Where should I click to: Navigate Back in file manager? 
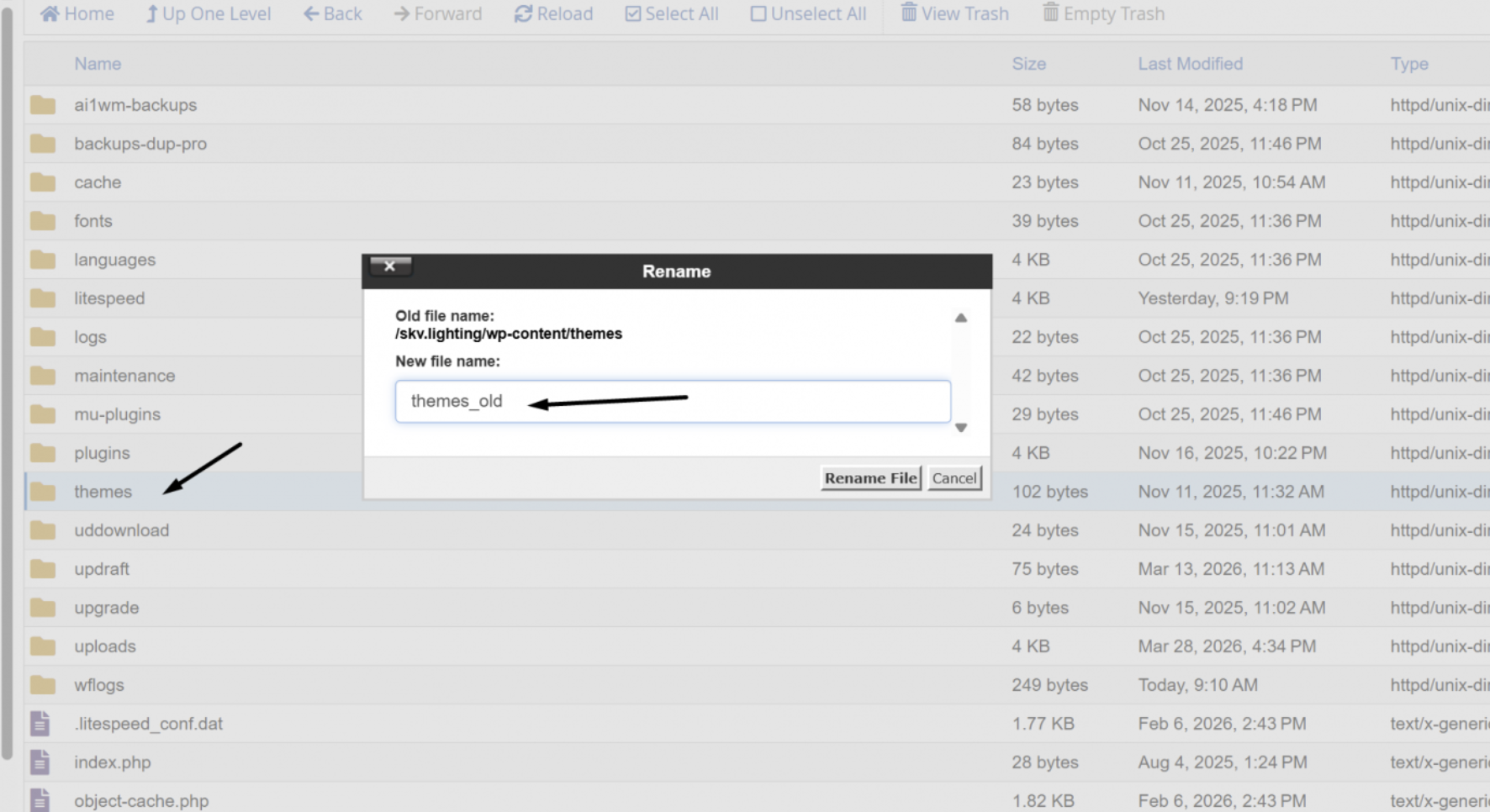(x=333, y=13)
